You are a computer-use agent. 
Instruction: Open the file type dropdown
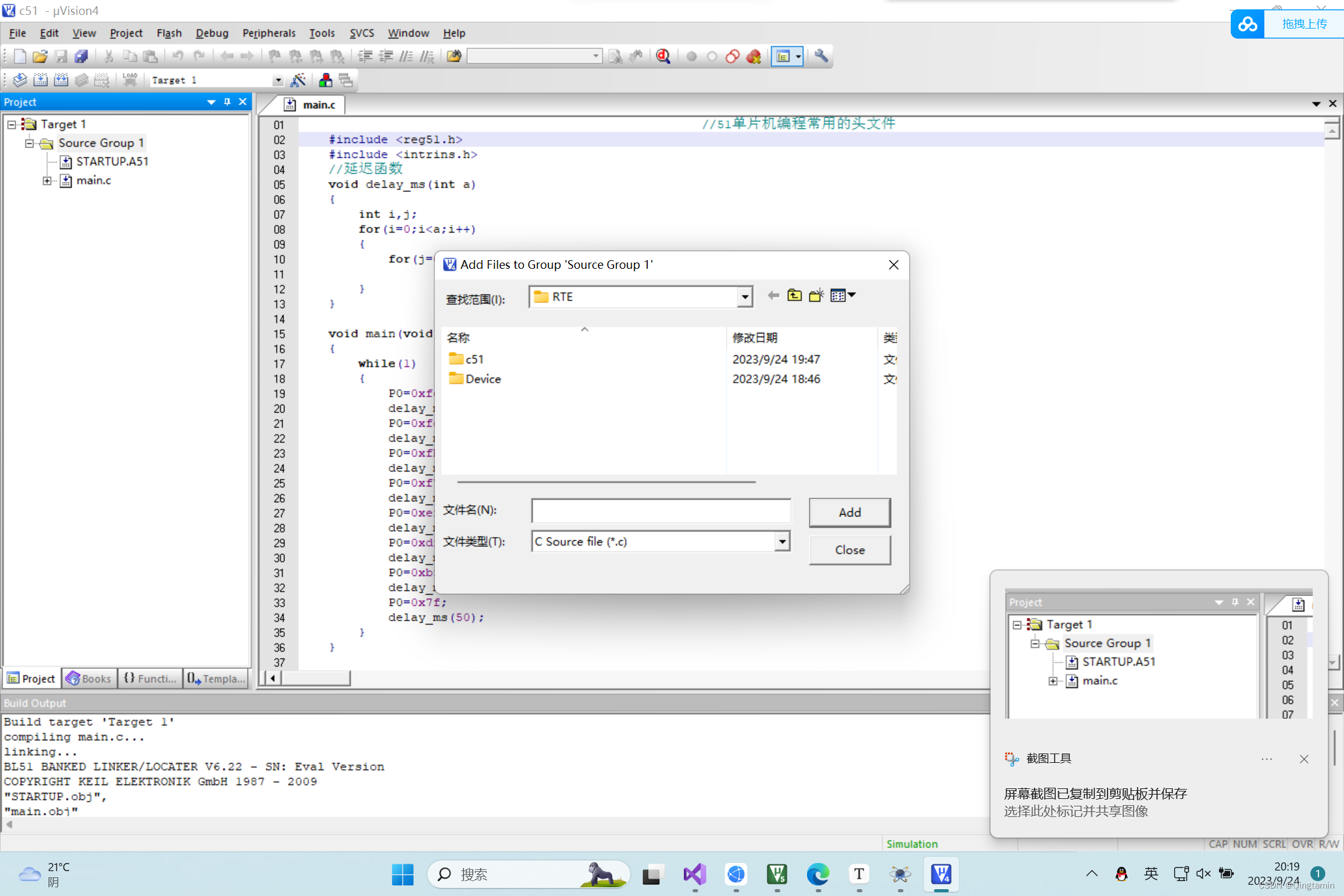782,542
